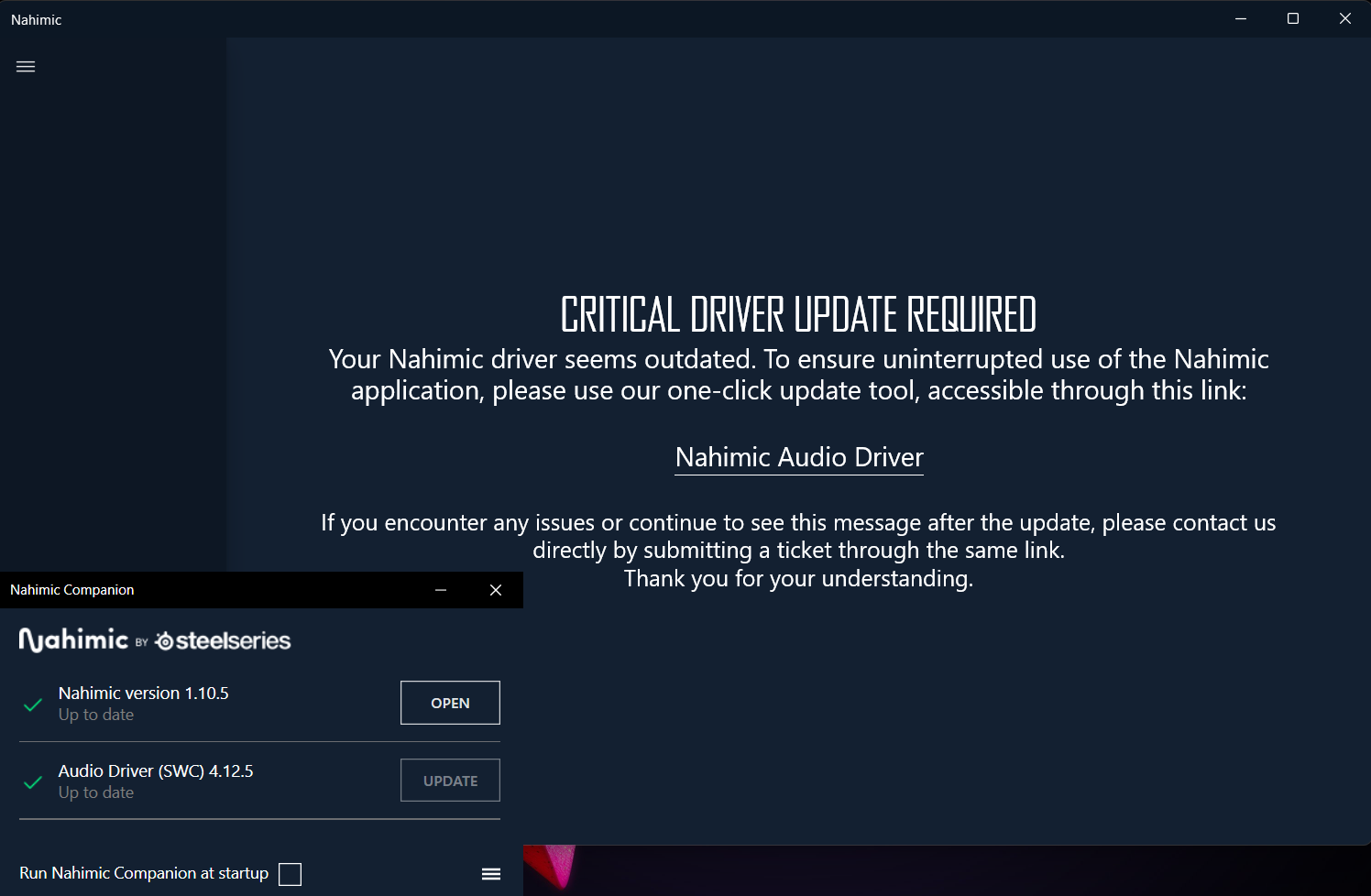Click the Nahimic logo in Companion
The image size is (1371, 896).
(73, 639)
